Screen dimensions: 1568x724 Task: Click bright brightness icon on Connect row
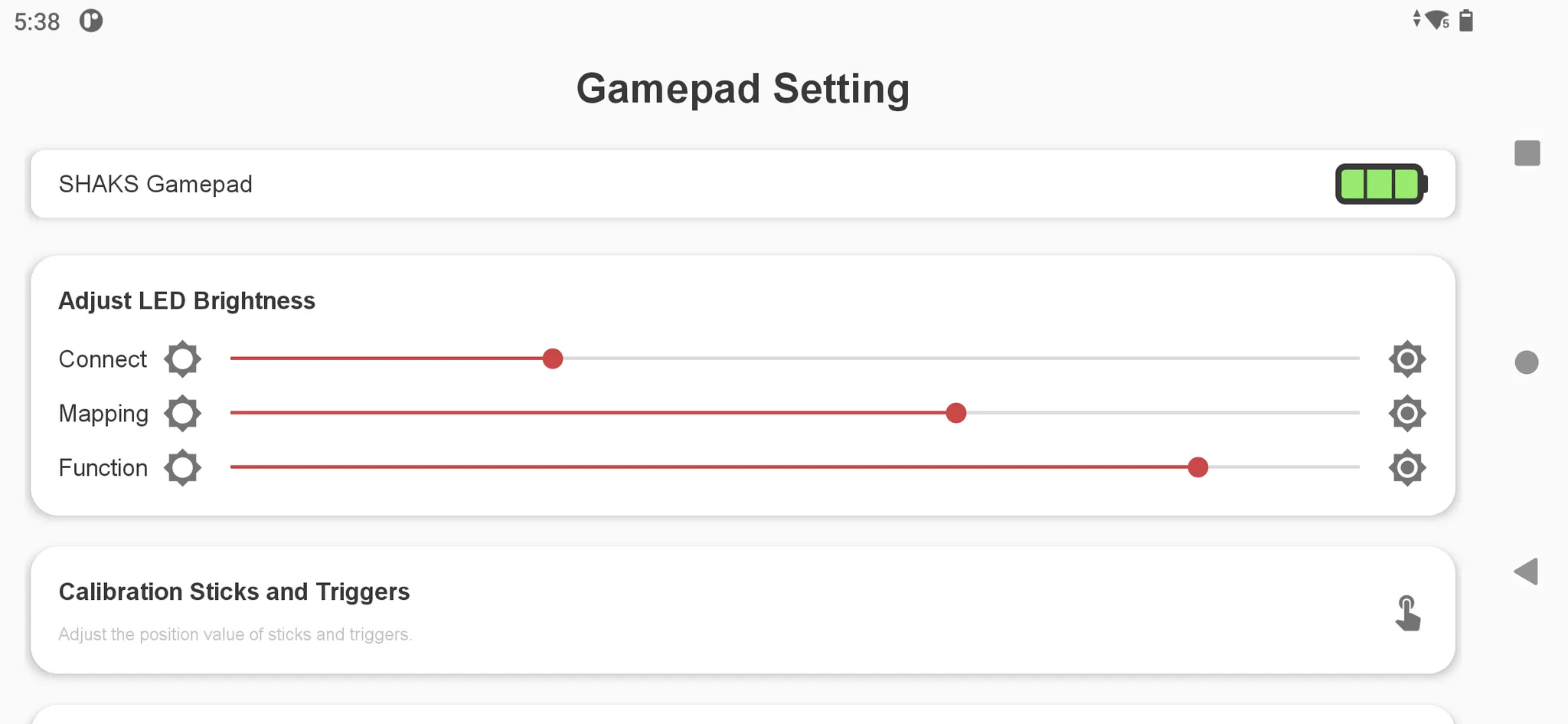click(x=1406, y=359)
